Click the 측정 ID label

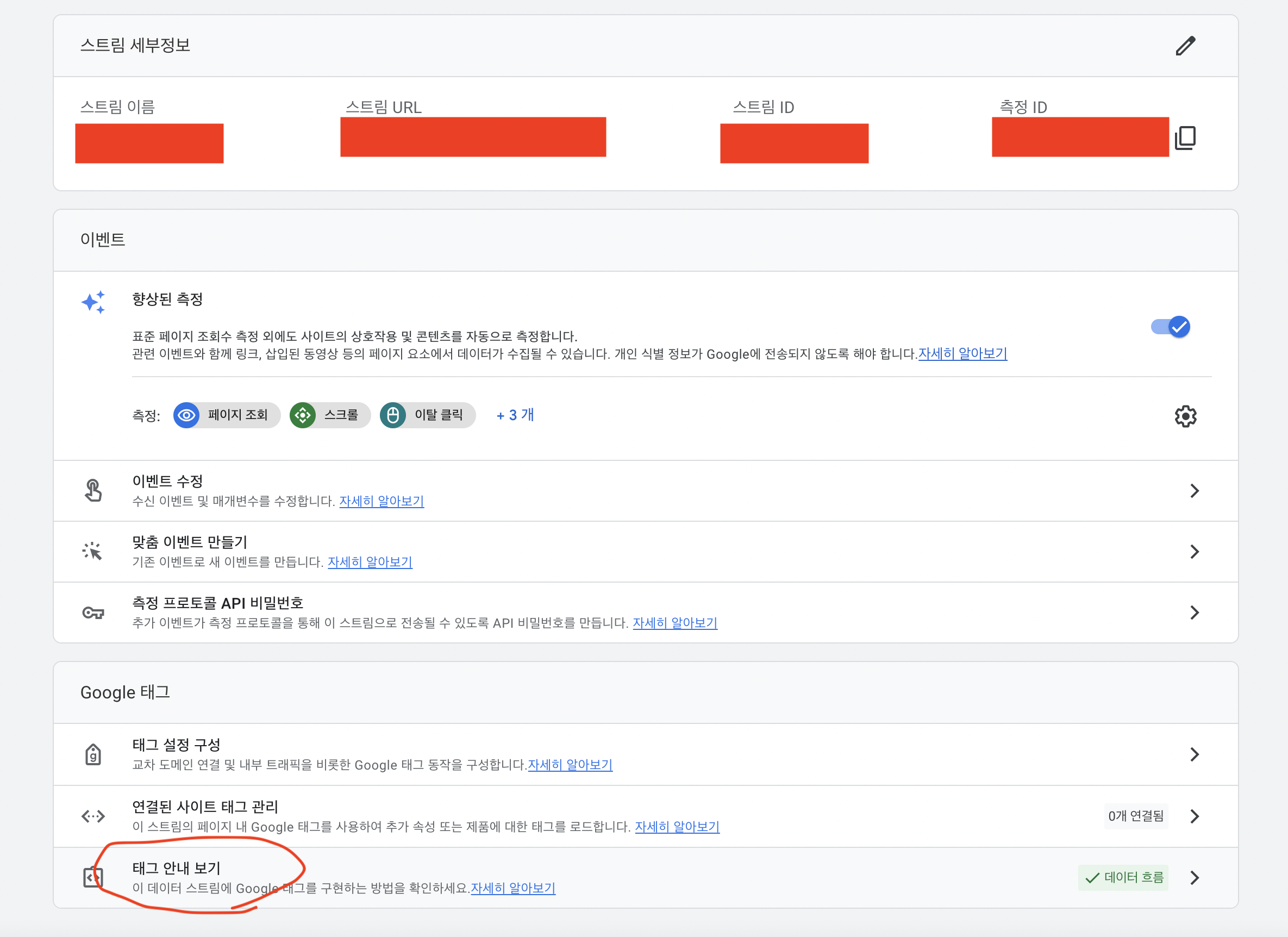coord(1023,107)
